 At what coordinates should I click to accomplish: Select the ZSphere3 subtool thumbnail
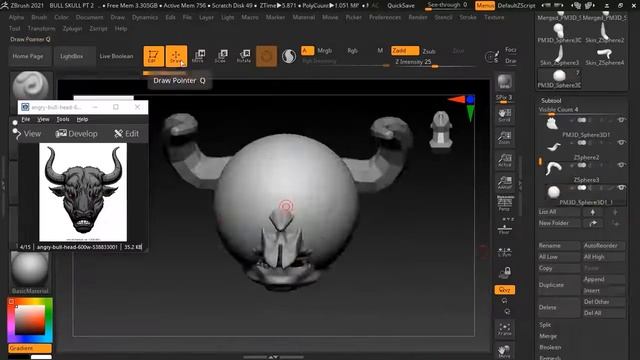pyautogui.click(x=553, y=168)
